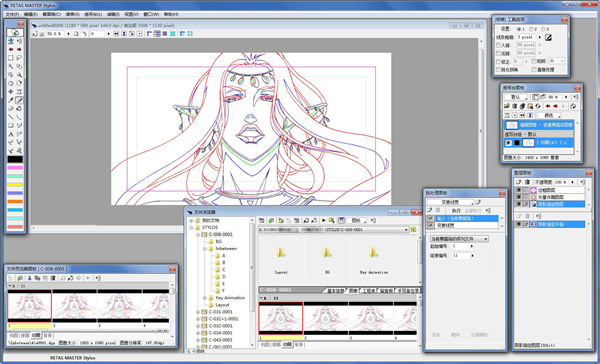
Task: Pick the yellow color swatch in toolbox
Action: point(15,184)
